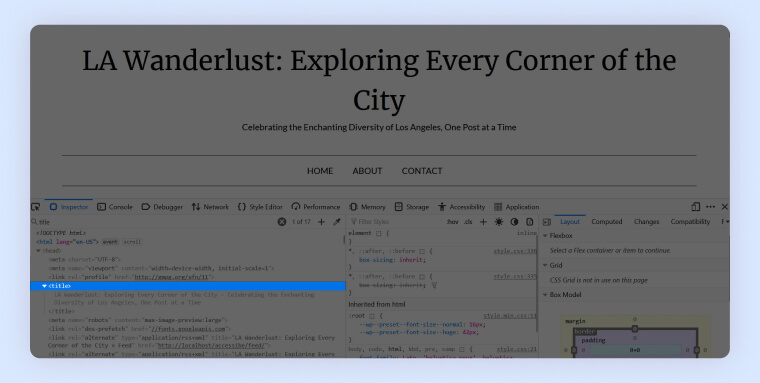760x383 pixels.
Task: Select the meta viewport node
Action: click(161, 268)
